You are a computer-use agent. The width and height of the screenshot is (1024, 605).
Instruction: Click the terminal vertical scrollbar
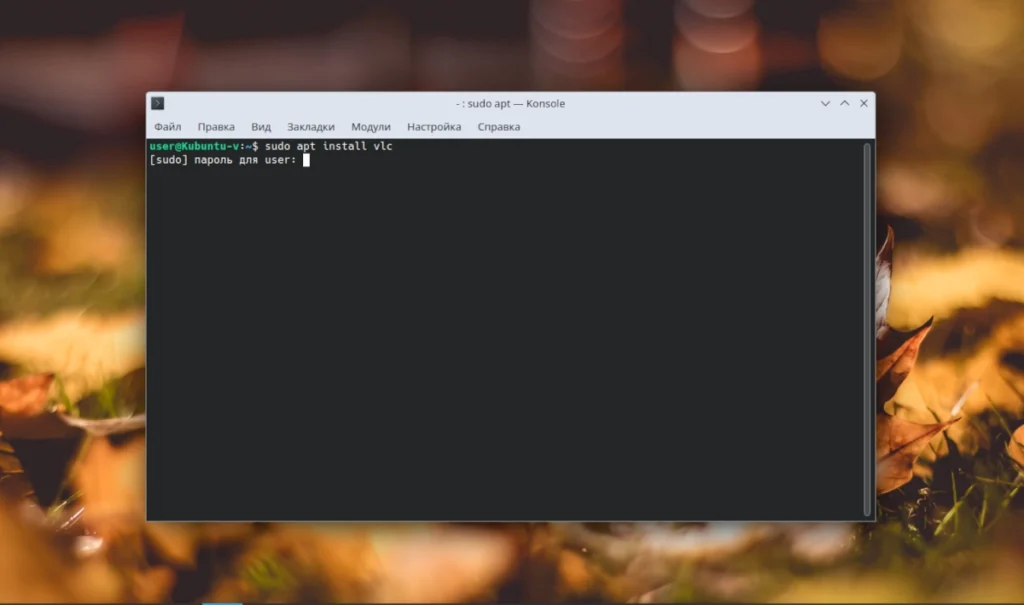click(867, 329)
